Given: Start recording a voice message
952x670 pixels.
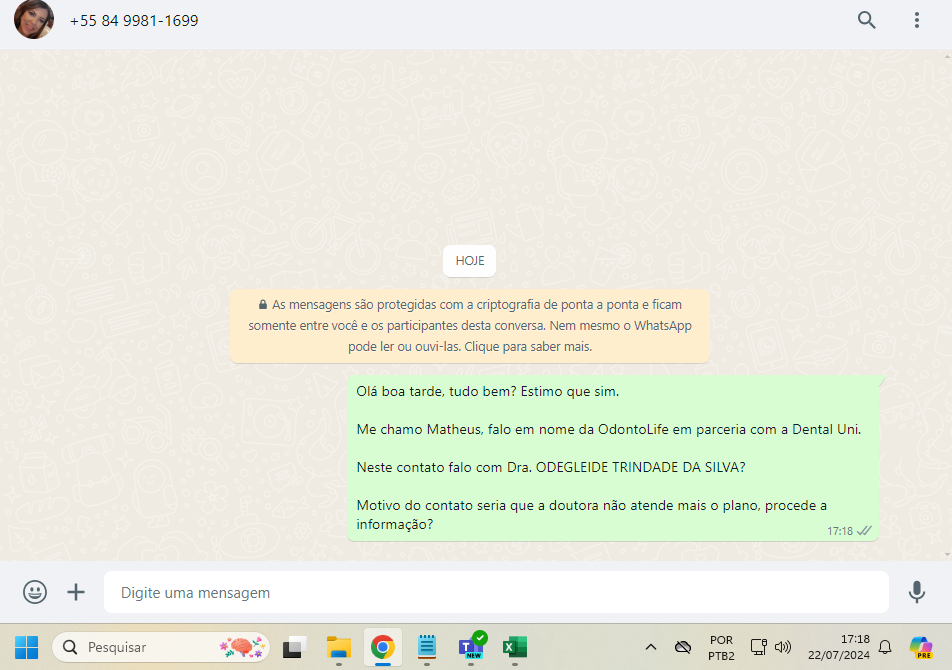Looking at the screenshot, I should 917,592.
